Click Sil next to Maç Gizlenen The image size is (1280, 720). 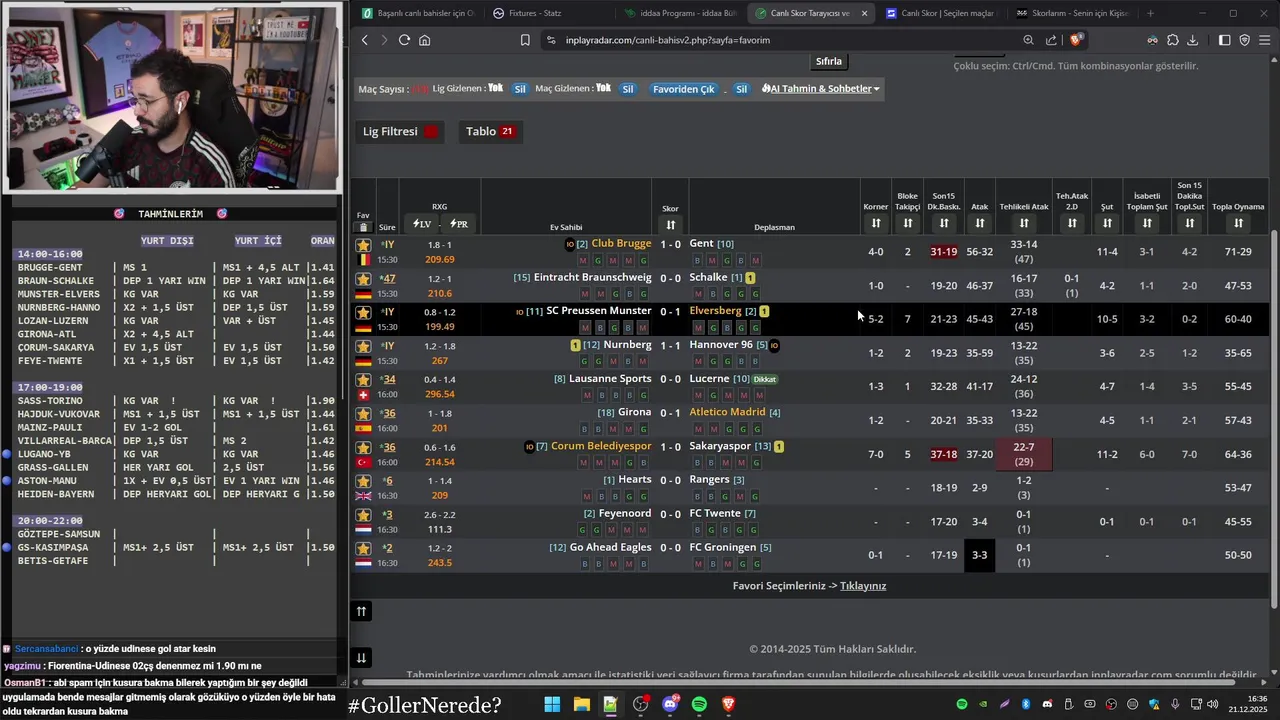click(x=628, y=89)
